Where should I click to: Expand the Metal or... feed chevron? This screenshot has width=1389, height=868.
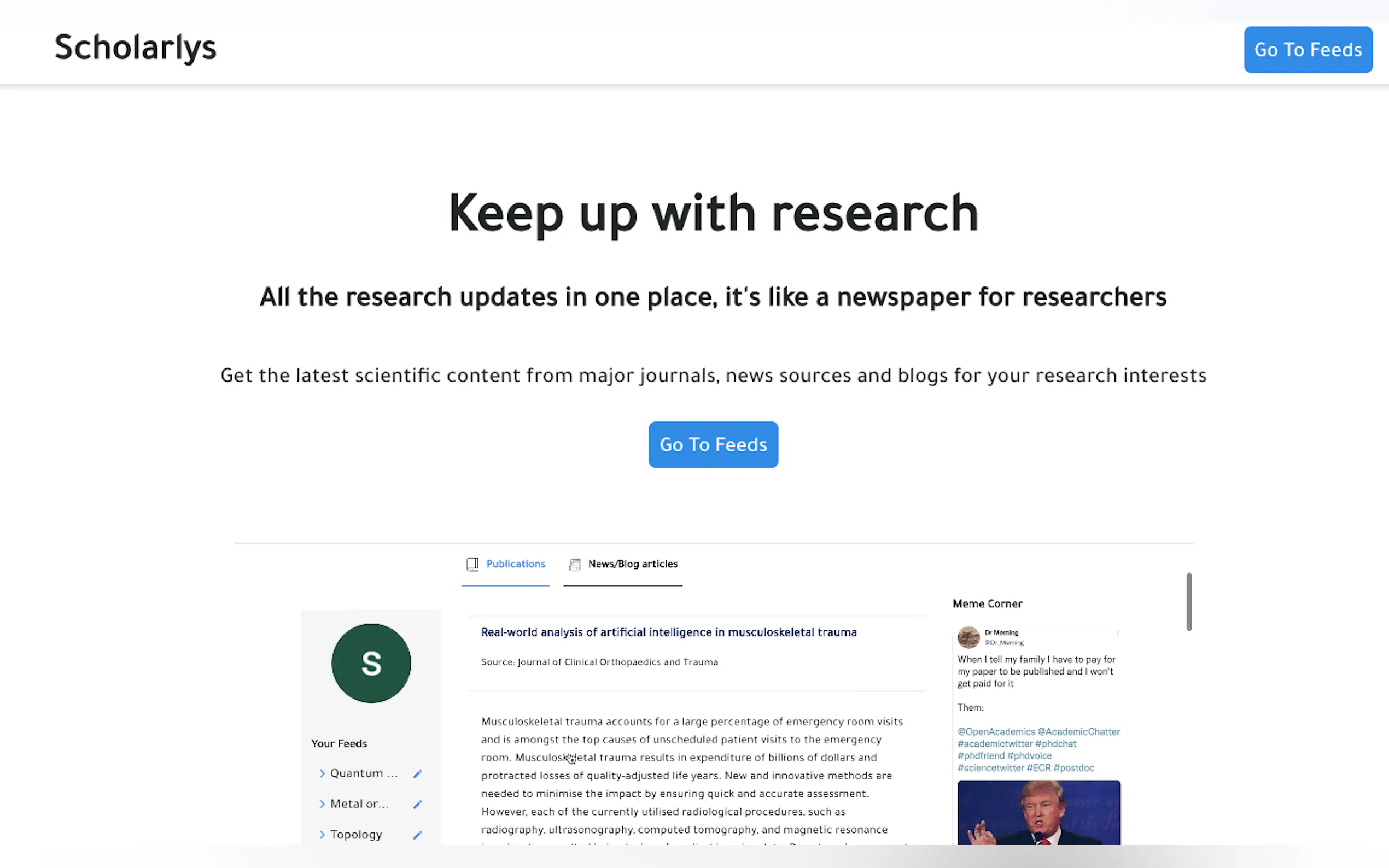[322, 804]
